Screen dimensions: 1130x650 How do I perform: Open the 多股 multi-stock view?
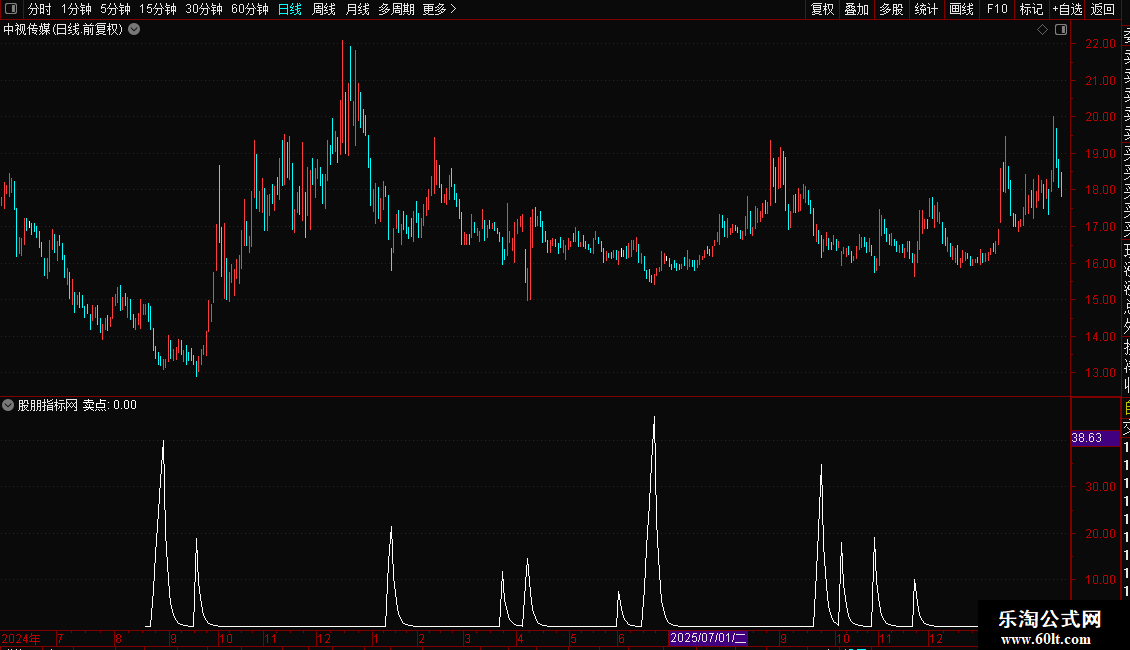(891, 9)
